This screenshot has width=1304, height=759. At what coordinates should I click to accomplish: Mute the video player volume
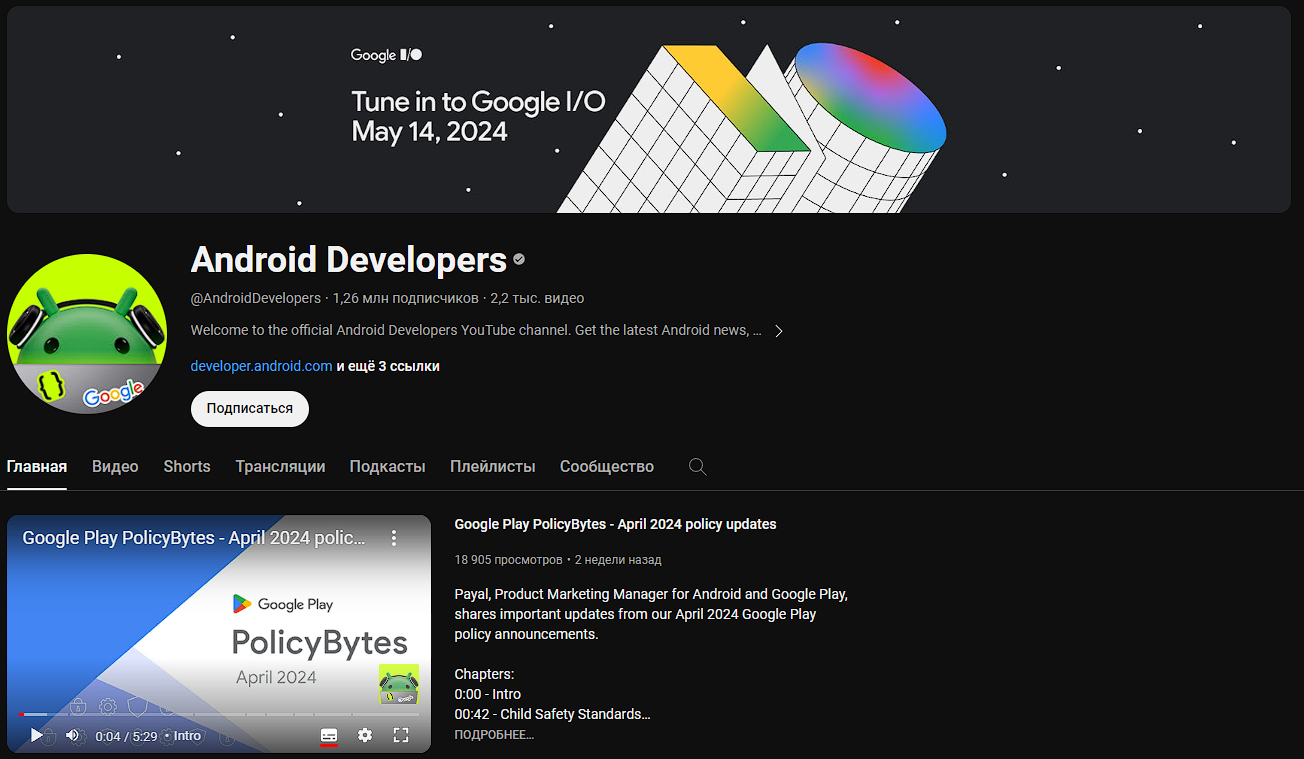[x=72, y=735]
